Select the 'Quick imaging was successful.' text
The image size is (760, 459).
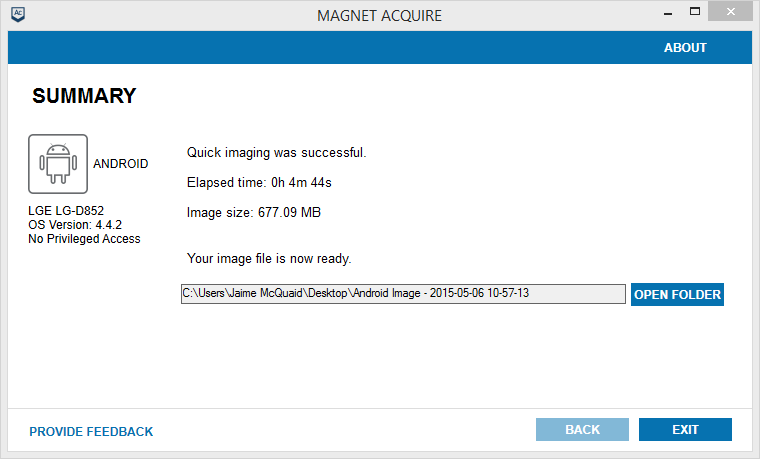276,153
